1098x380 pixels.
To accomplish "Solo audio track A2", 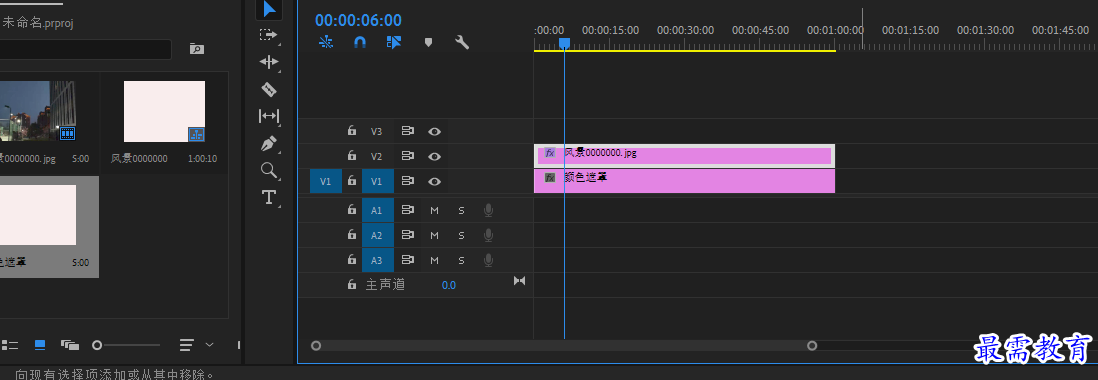I will coord(461,235).
